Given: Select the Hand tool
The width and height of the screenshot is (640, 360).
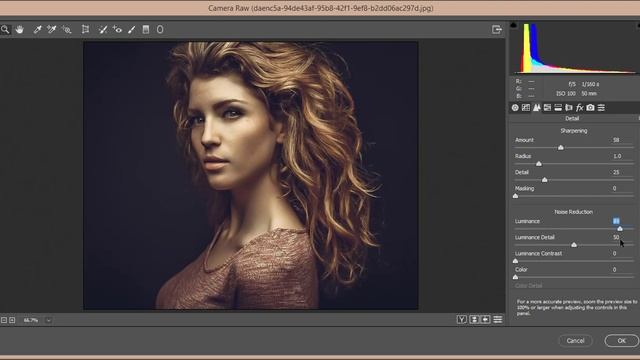Looking at the screenshot, I should point(20,29).
